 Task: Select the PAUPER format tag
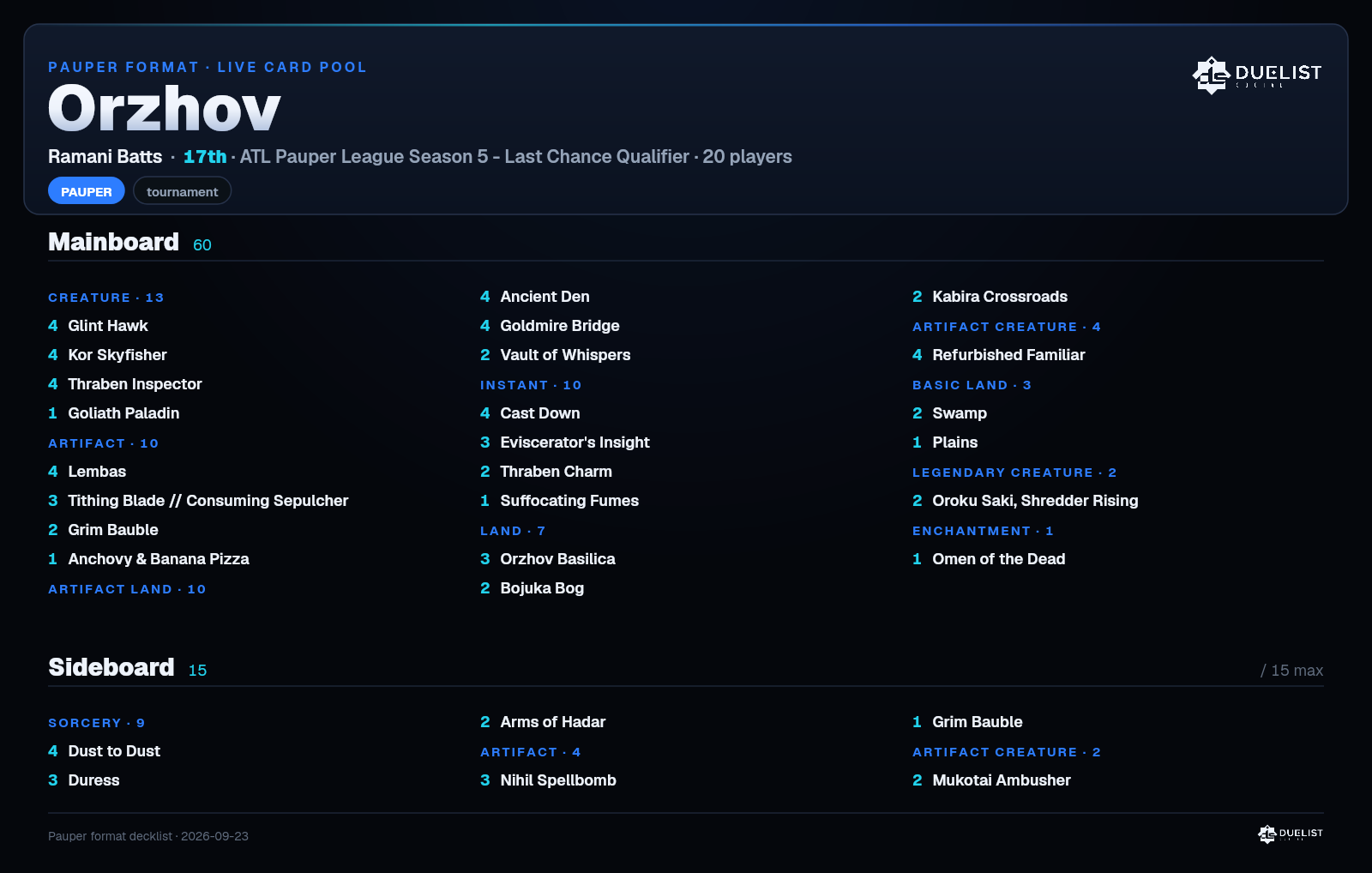click(87, 191)
